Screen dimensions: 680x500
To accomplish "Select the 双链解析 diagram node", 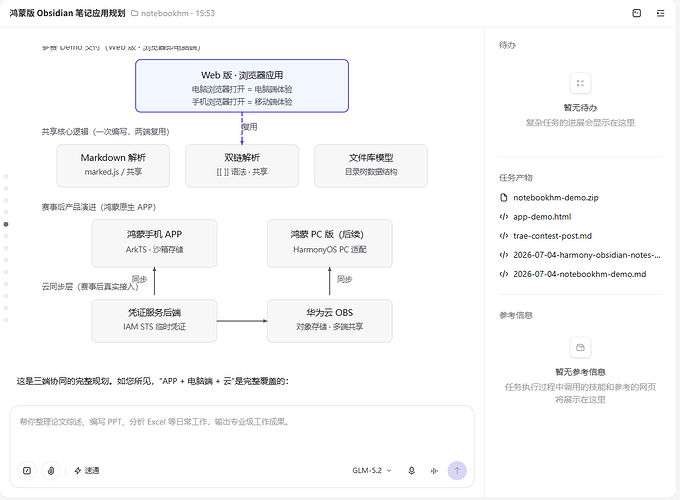I will [x=242, y=166].
